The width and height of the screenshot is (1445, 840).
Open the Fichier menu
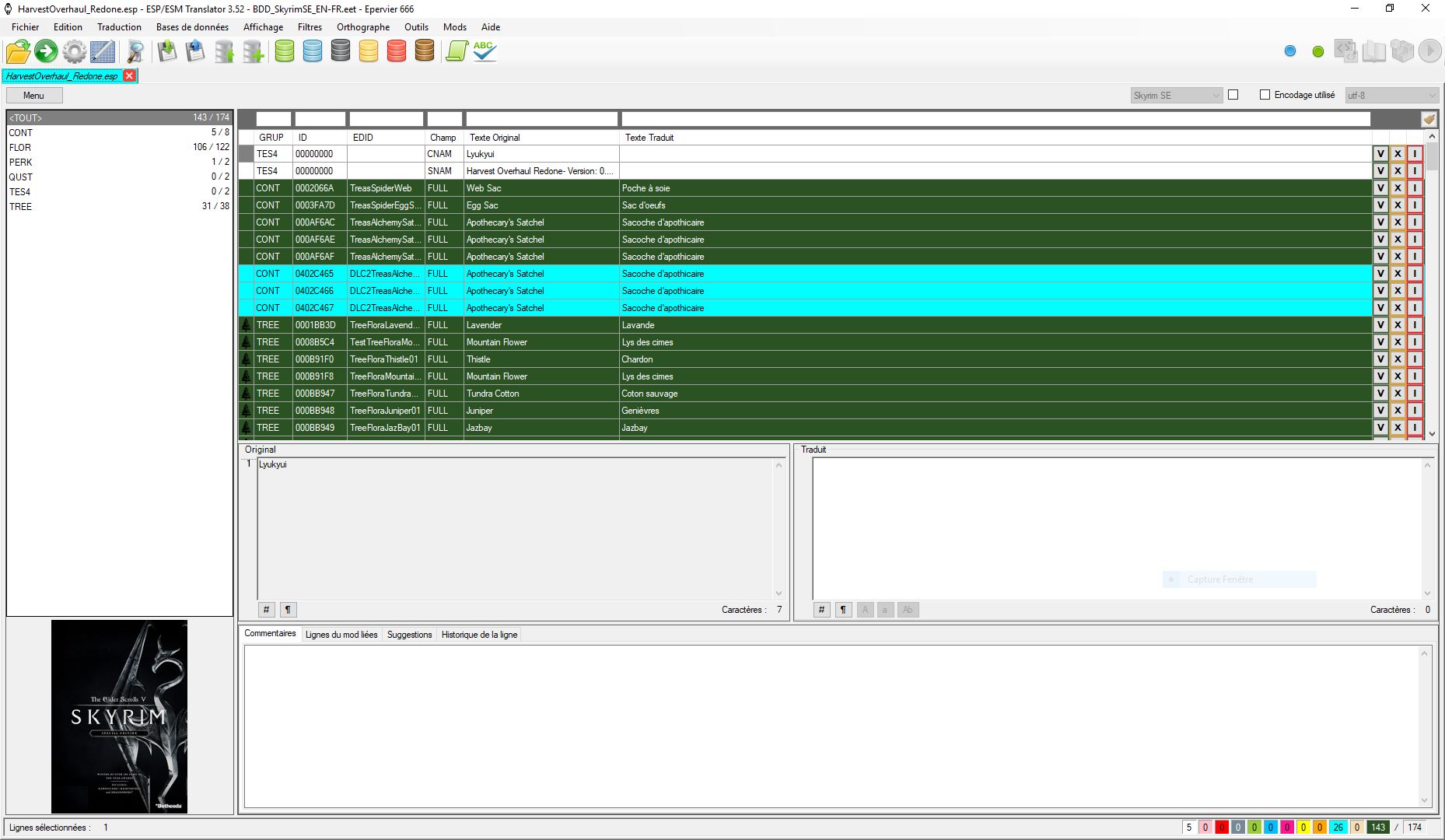(25, 27)
